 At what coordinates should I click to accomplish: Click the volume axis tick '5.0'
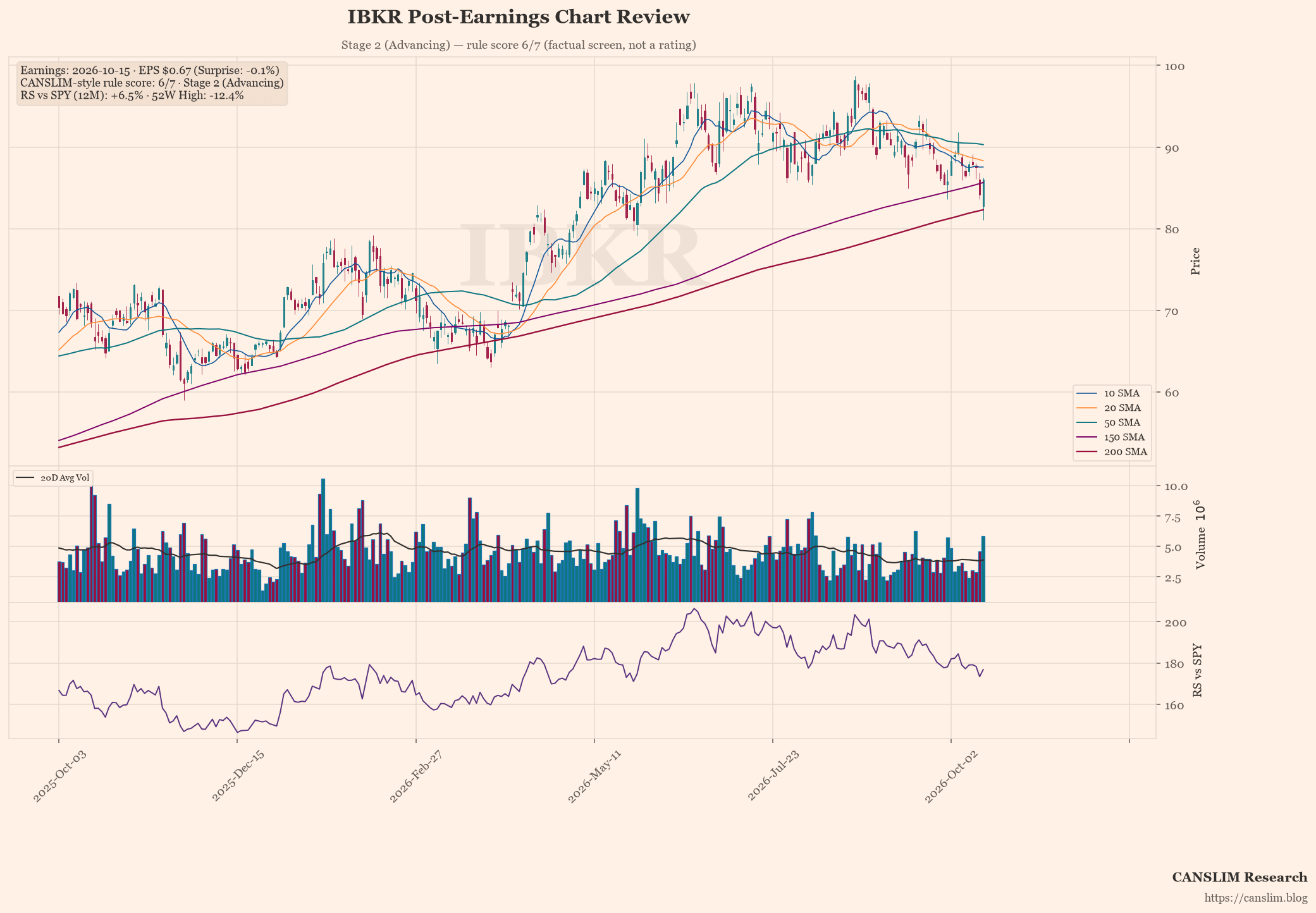point(1172,548)
